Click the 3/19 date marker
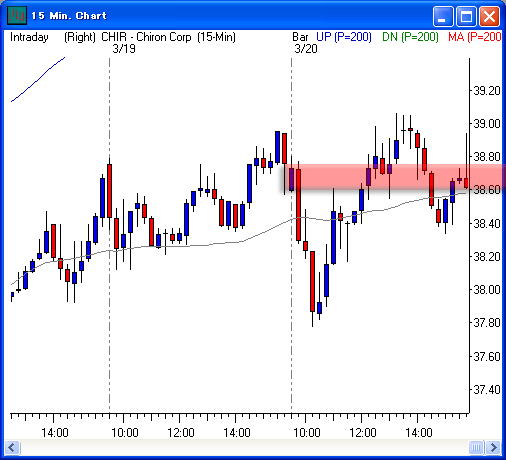This screenshot has width=506, height=460. 124,49
